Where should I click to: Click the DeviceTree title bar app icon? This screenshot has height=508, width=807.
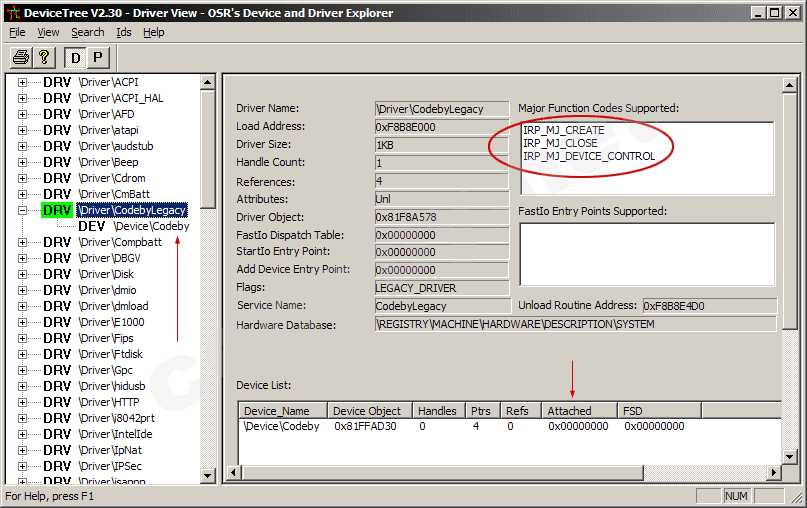coord(12,13)
